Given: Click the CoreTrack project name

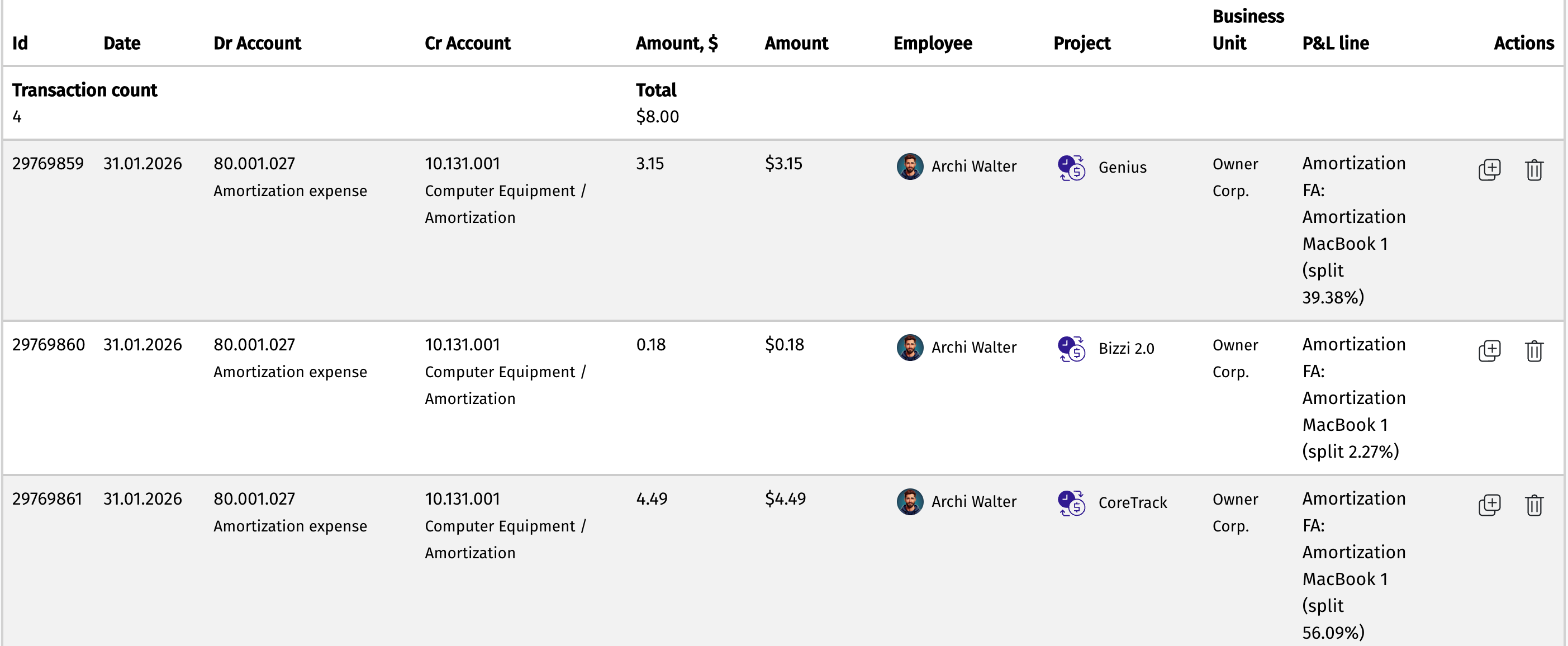Looking at the screenshot, I should coord(1133,503).
